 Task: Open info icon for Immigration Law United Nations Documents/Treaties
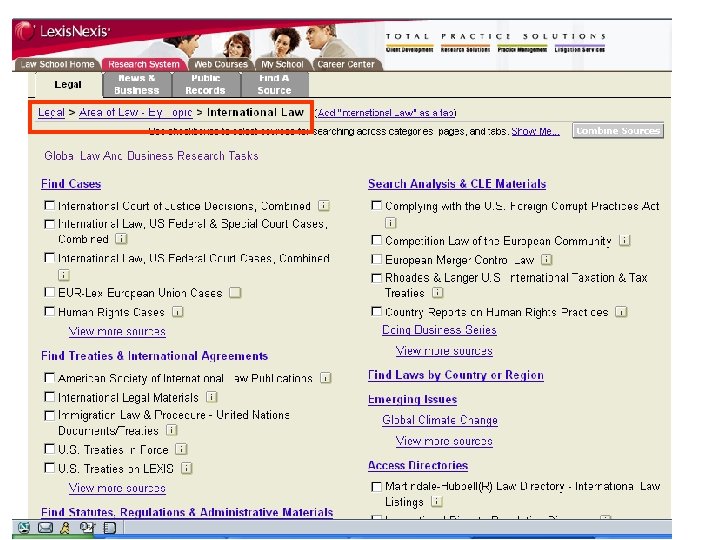pos(171,430)
